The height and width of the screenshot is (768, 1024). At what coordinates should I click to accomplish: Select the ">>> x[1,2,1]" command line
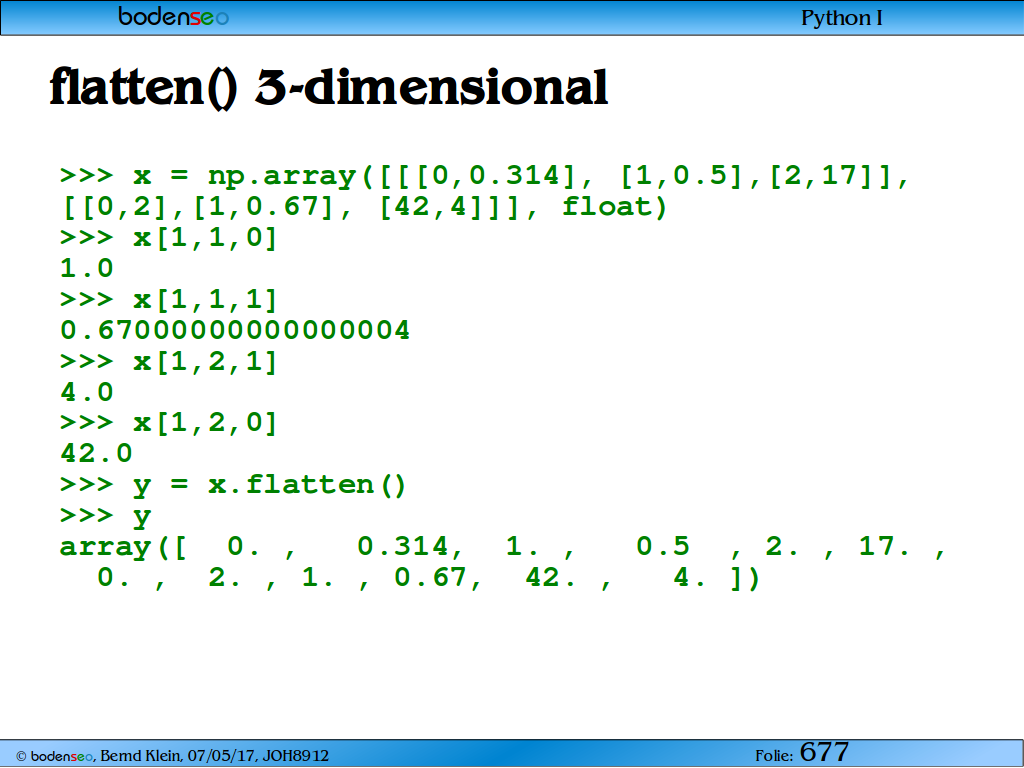click(x=168, y=362)
